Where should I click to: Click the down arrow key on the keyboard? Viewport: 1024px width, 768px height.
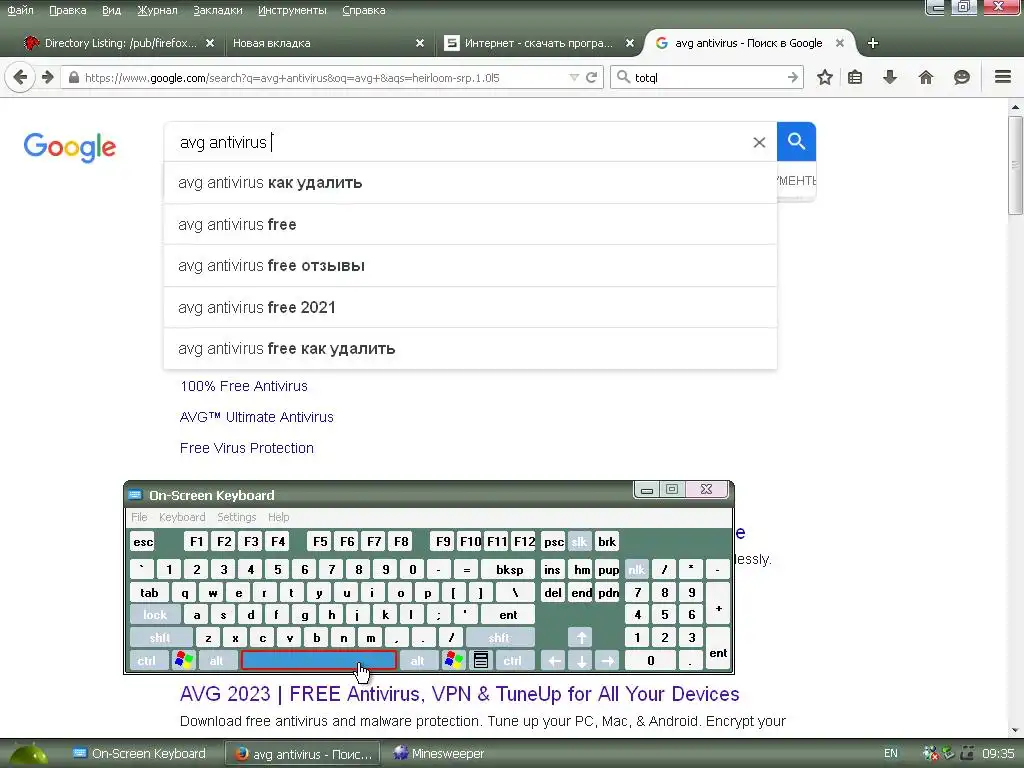581,660
